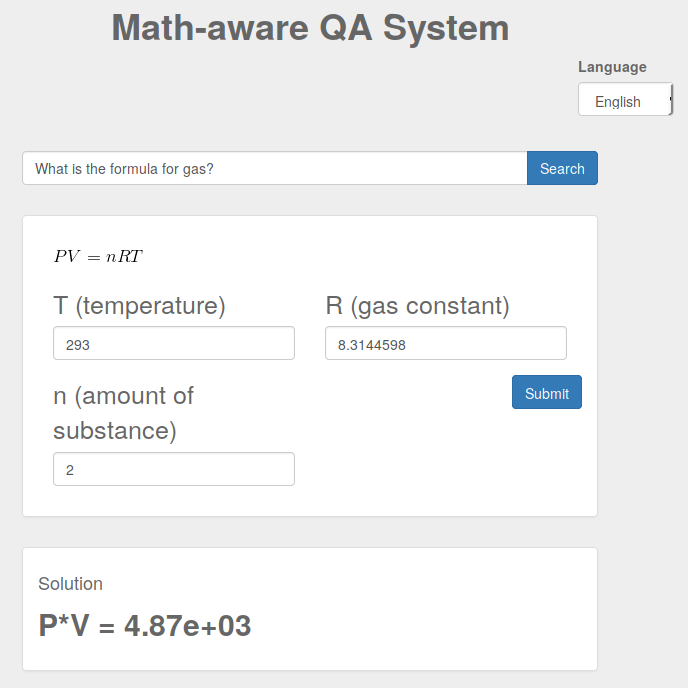Click the Search button

click(x=562, y=168)
